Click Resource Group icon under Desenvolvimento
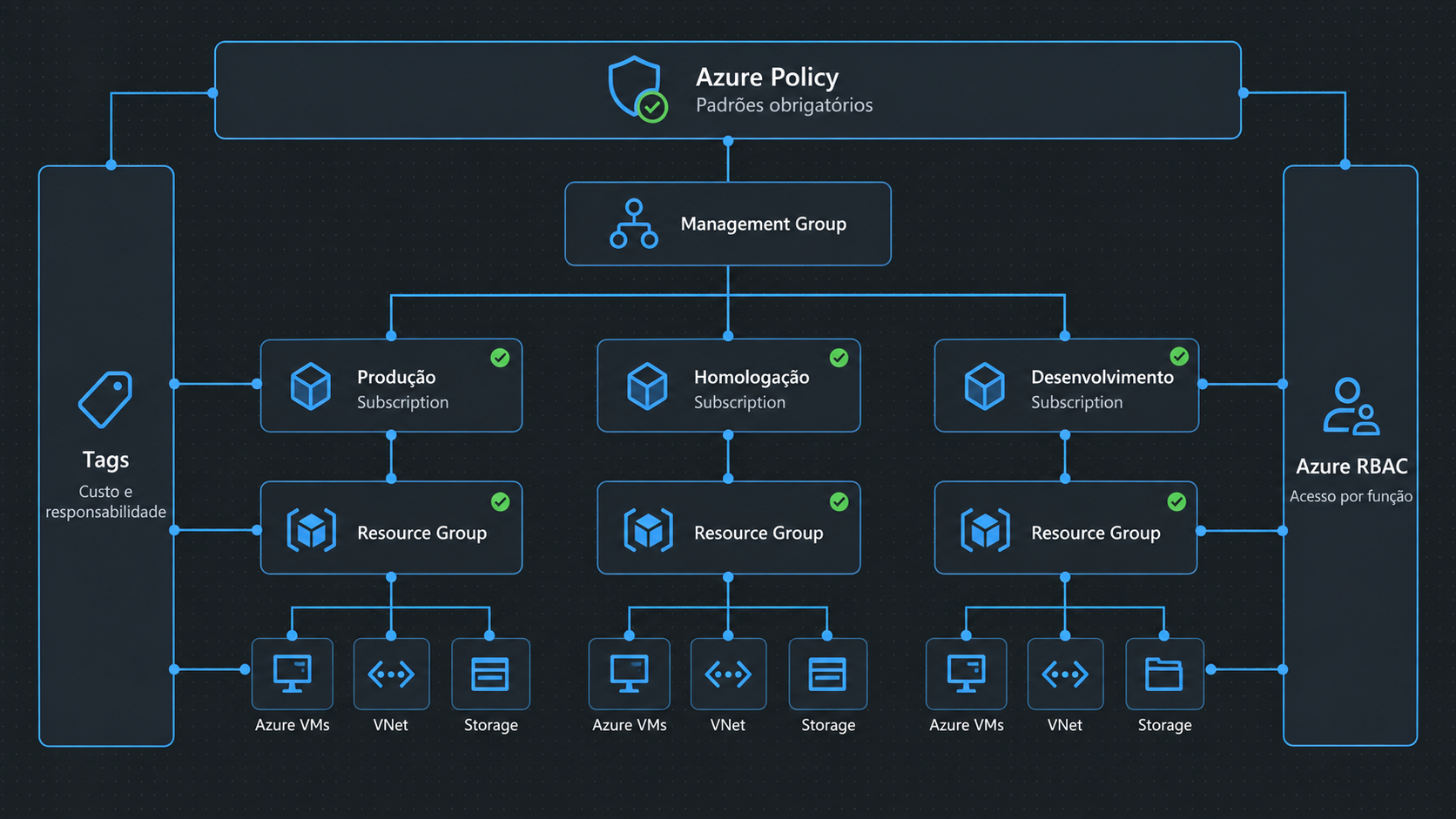Image resolution: width=1456 pixels, height=819 pixels. (x=986, y=530)
